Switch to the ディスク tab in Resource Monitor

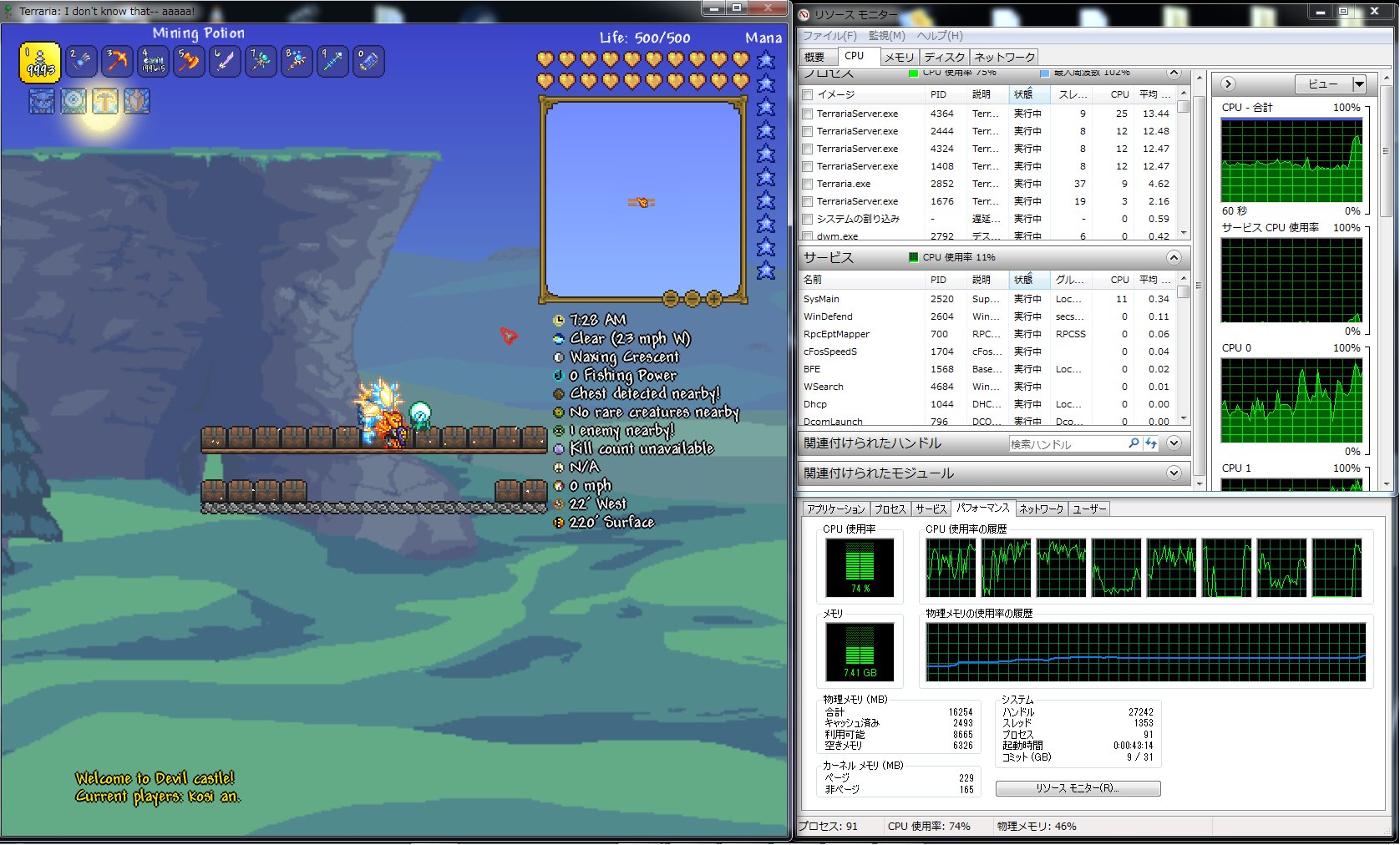point(945,57)
